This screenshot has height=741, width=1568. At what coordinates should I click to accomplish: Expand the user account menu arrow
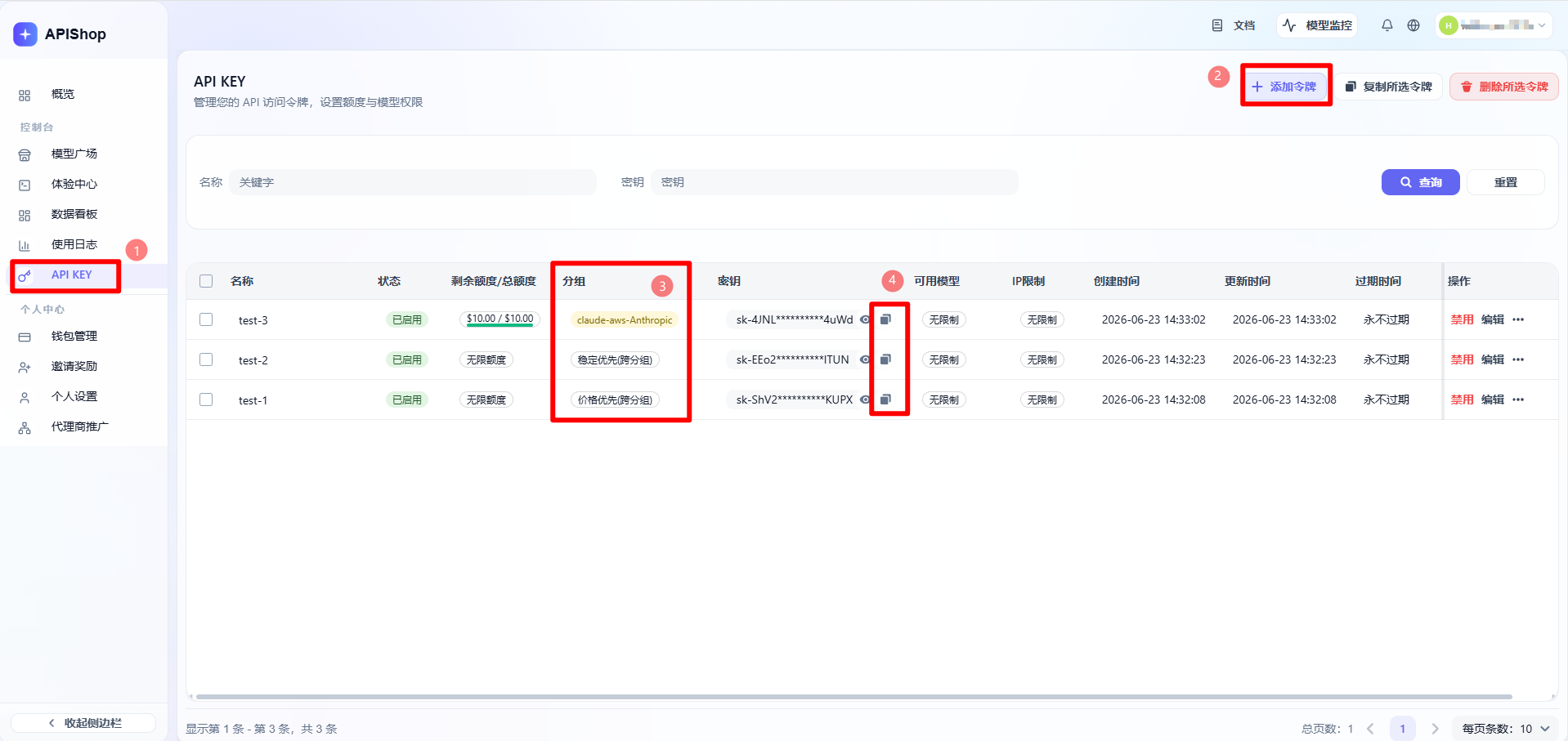[x=1542, y=25]
